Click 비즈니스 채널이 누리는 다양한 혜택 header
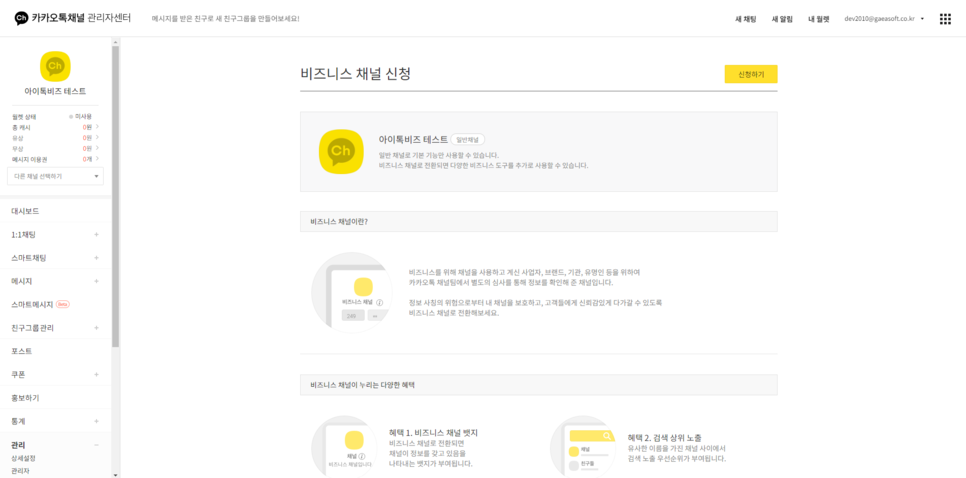966x478 pixels. pos(538,384)
